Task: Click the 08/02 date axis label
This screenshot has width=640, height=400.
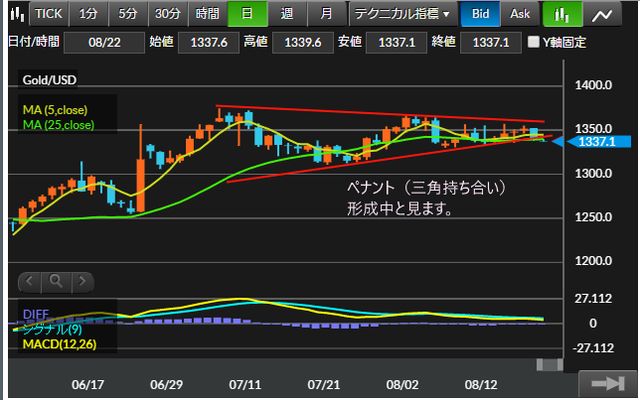Action: [x=402, y=384]
